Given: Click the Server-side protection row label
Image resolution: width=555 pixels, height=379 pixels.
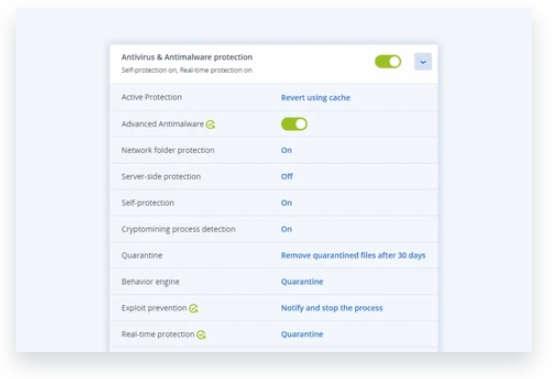Looking at the screenshot, I should click(161, 176).
